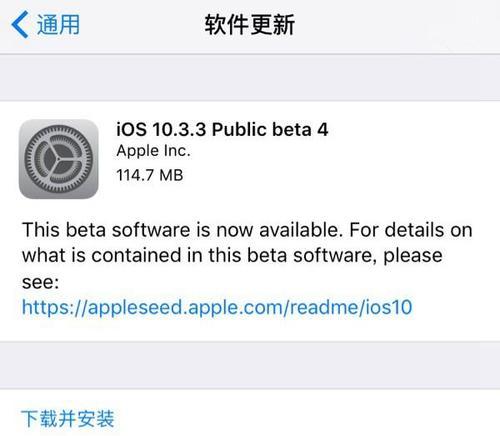Image resolution: width=500 pixels, height=436 pixels.
Task: Start 下载并安装 to download and install
Action: (68, 419)
